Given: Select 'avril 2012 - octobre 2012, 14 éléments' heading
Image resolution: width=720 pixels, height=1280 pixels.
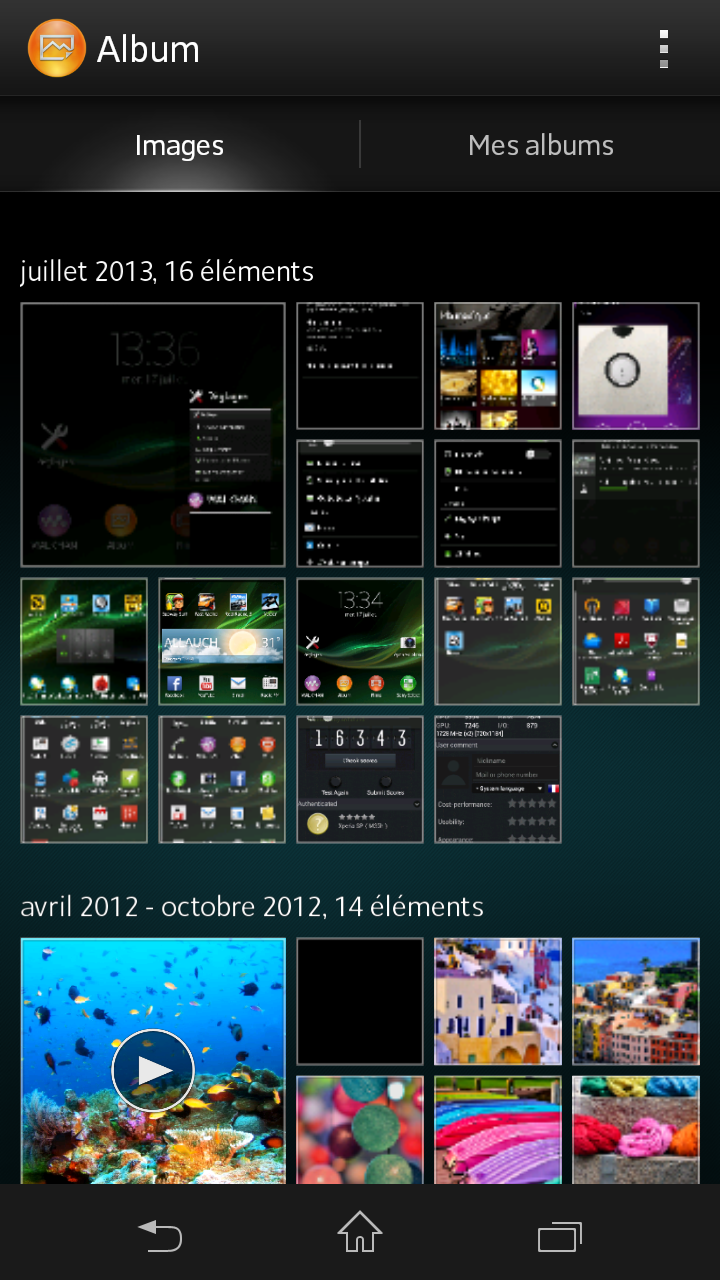Looking at the screenshot, I should point(252,907).
